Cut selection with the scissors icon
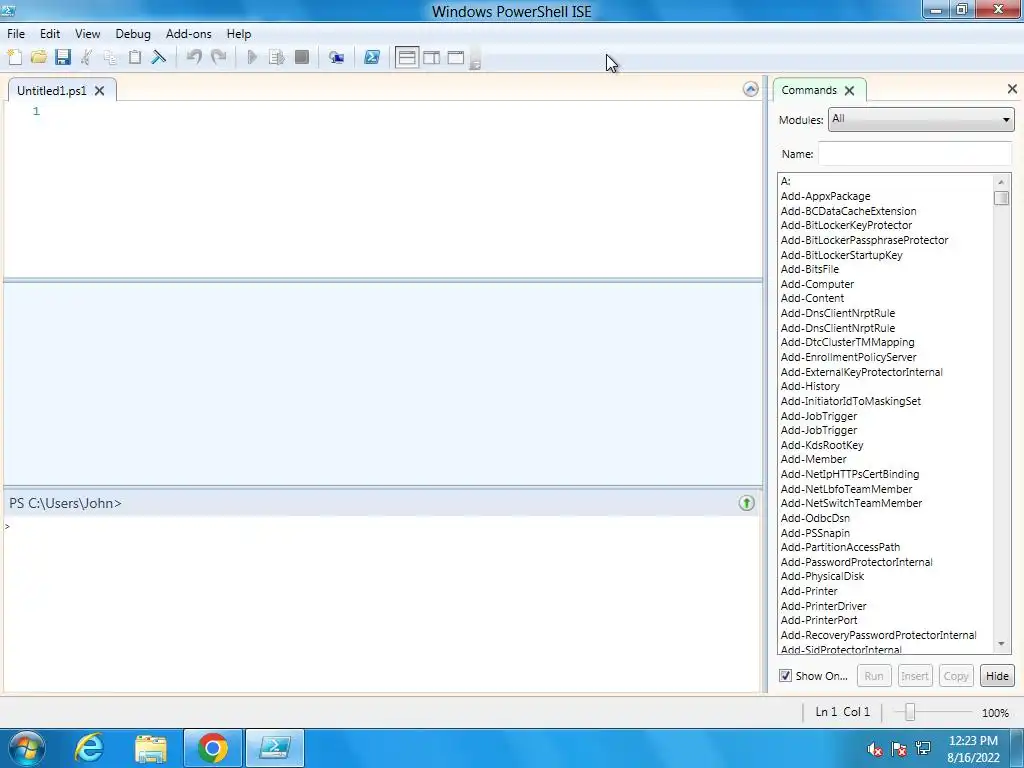Image resolution: width=1024 pixels, height=768 pixels. pyautogui.click(x=86, y=57)
